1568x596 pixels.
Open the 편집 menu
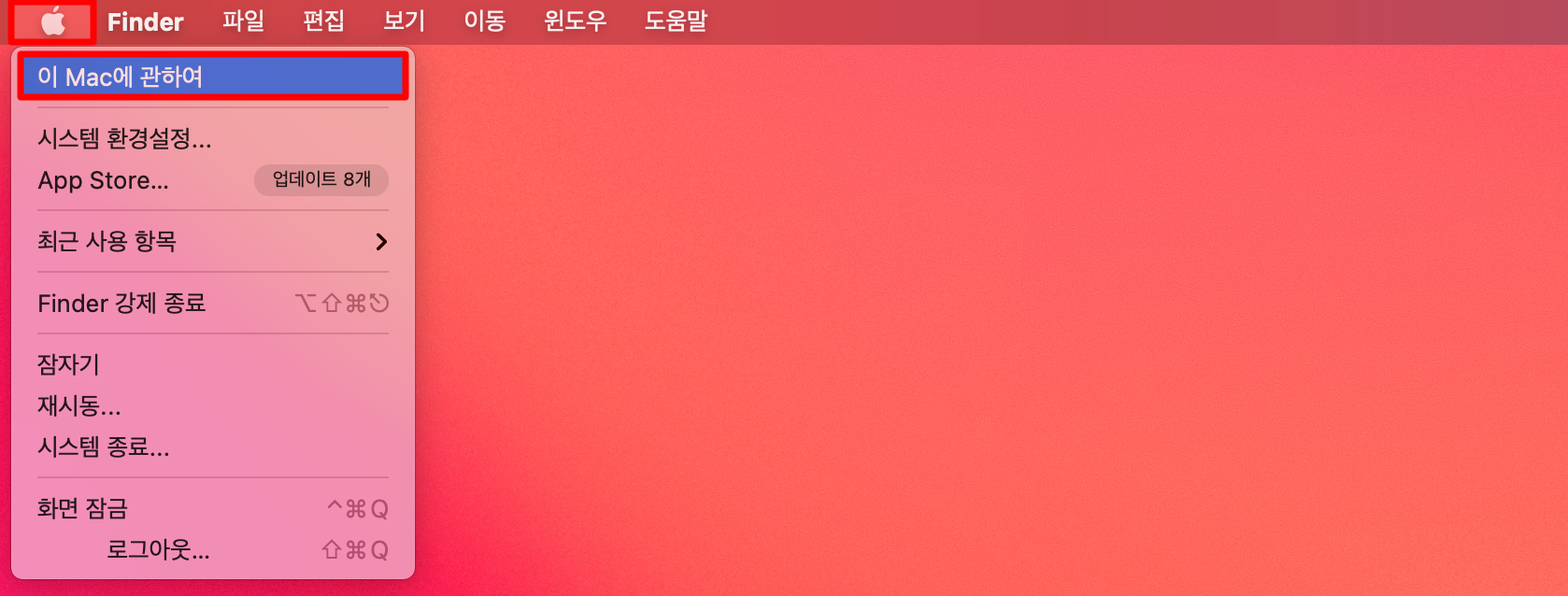(323, 21)
